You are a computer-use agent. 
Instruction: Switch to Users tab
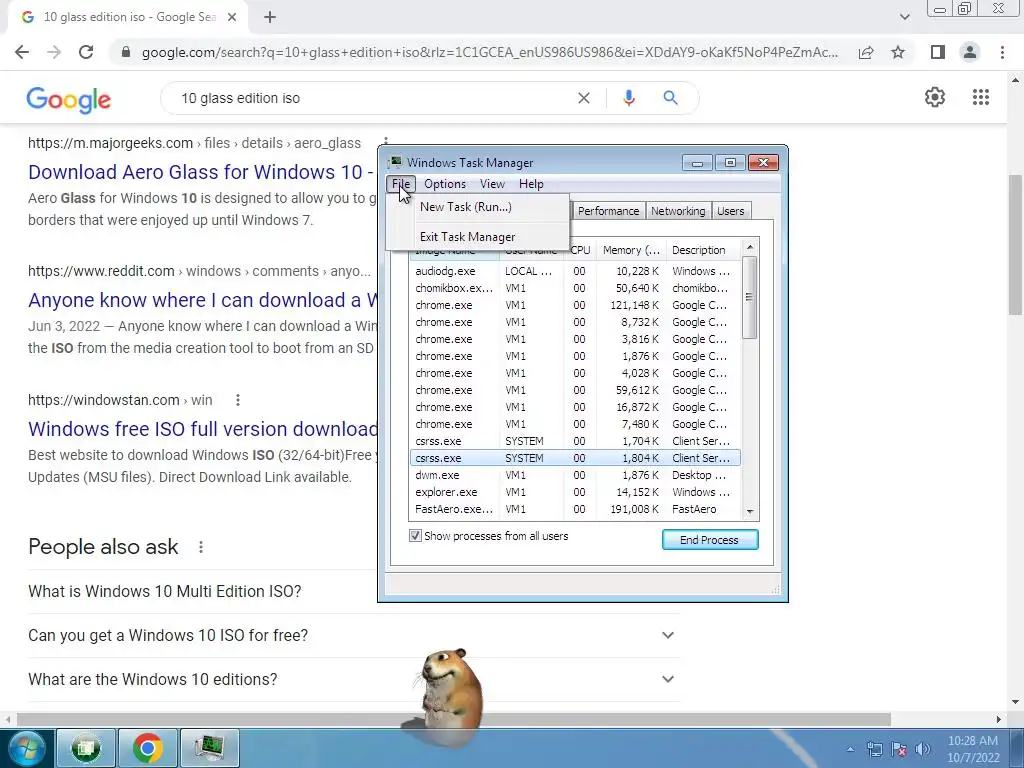tap(730, 211)
